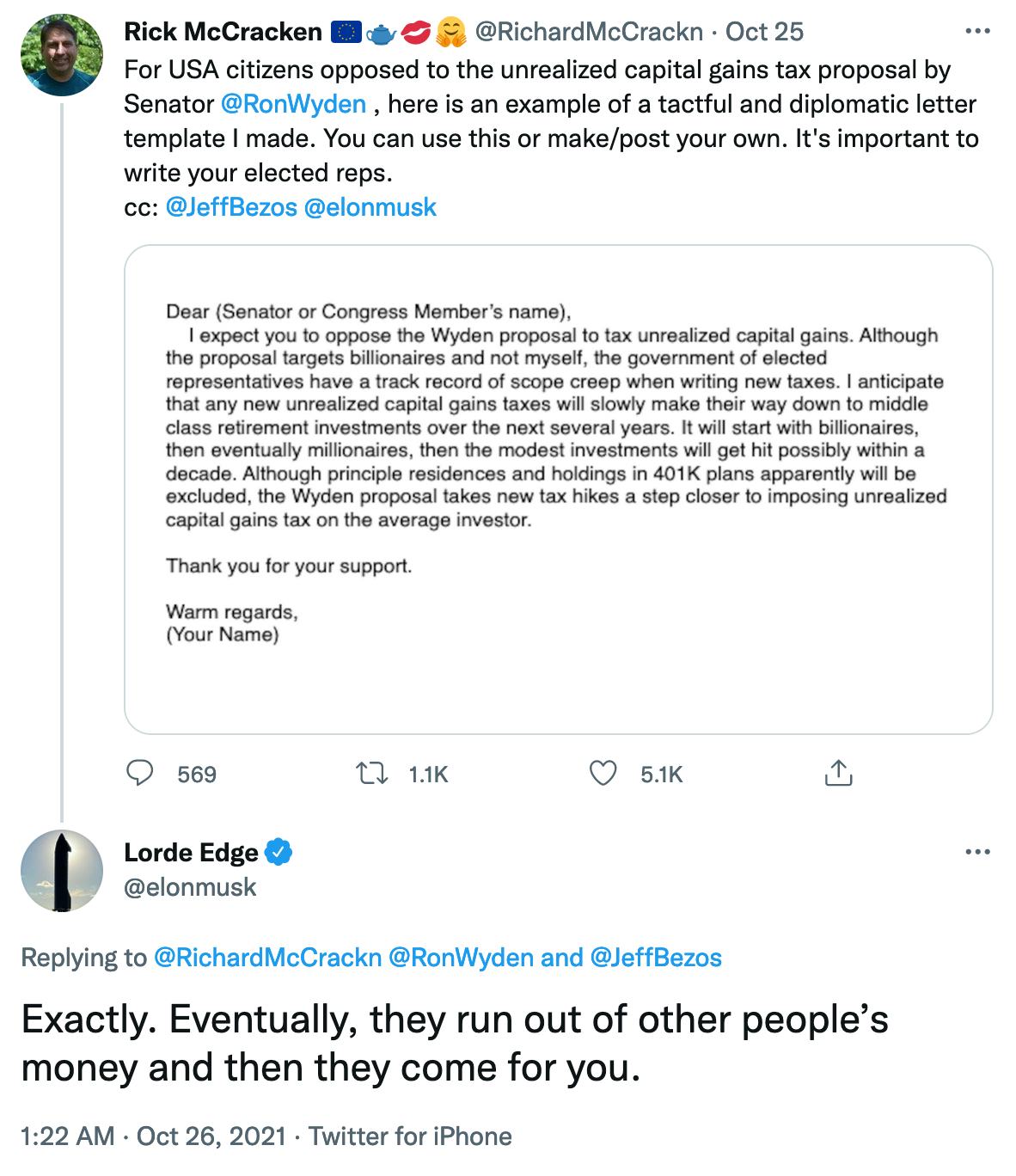Click the reply comment icon
The width and height of the screenshot is (1016, 1176).
point(140,774)
